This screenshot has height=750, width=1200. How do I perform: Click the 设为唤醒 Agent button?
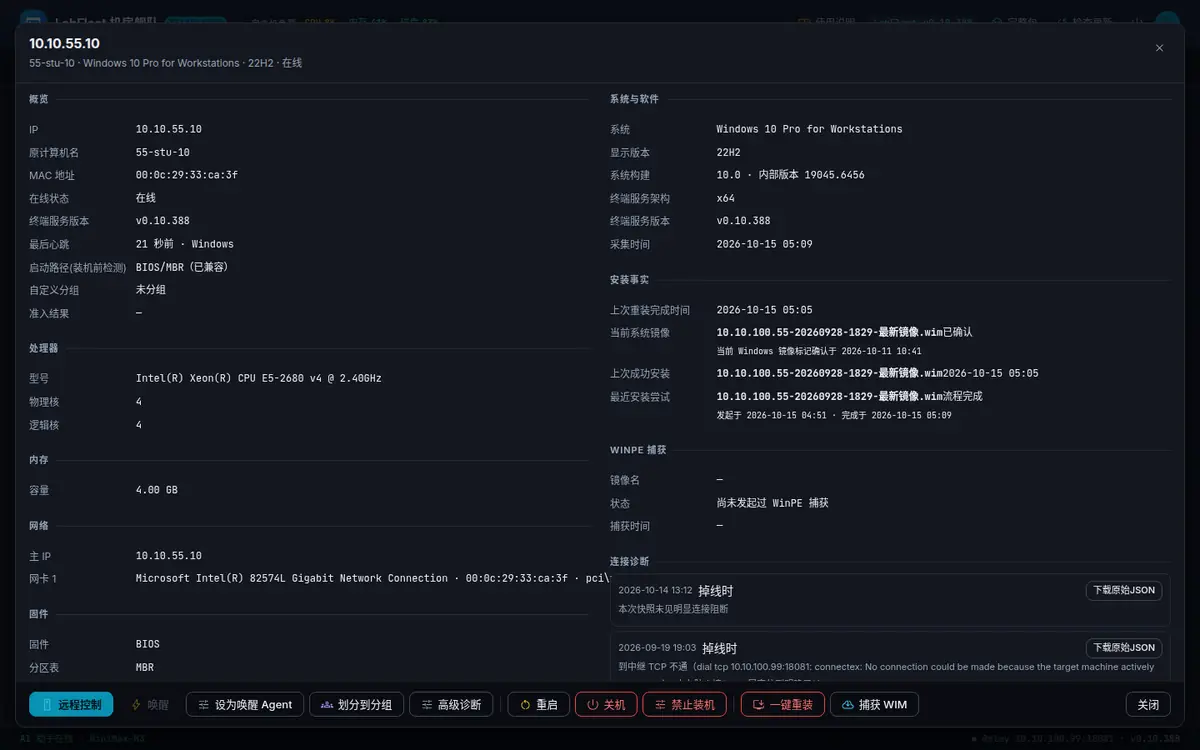pyautogui.click(x=245, y=704)
